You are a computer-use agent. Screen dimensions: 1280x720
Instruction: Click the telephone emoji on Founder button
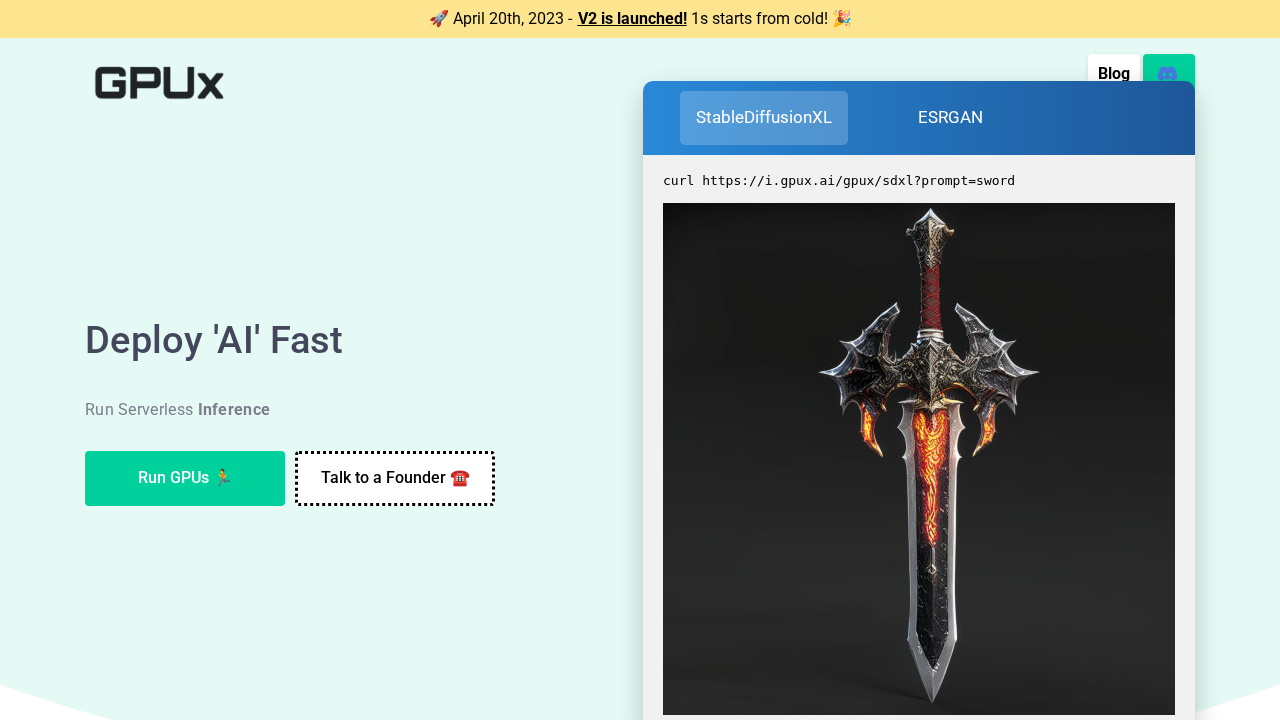460,478
